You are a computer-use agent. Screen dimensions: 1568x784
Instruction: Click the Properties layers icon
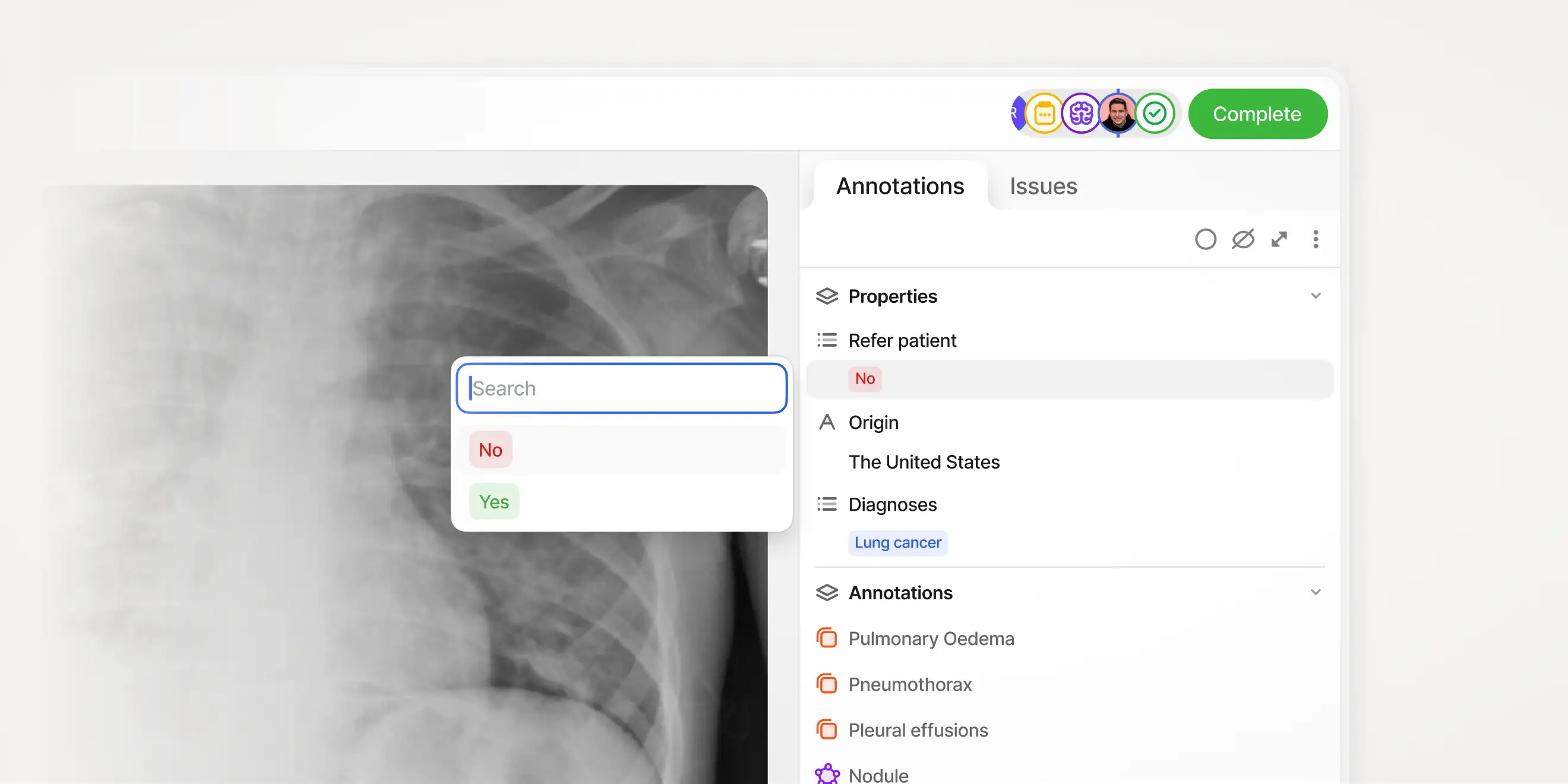click(827, 296)
